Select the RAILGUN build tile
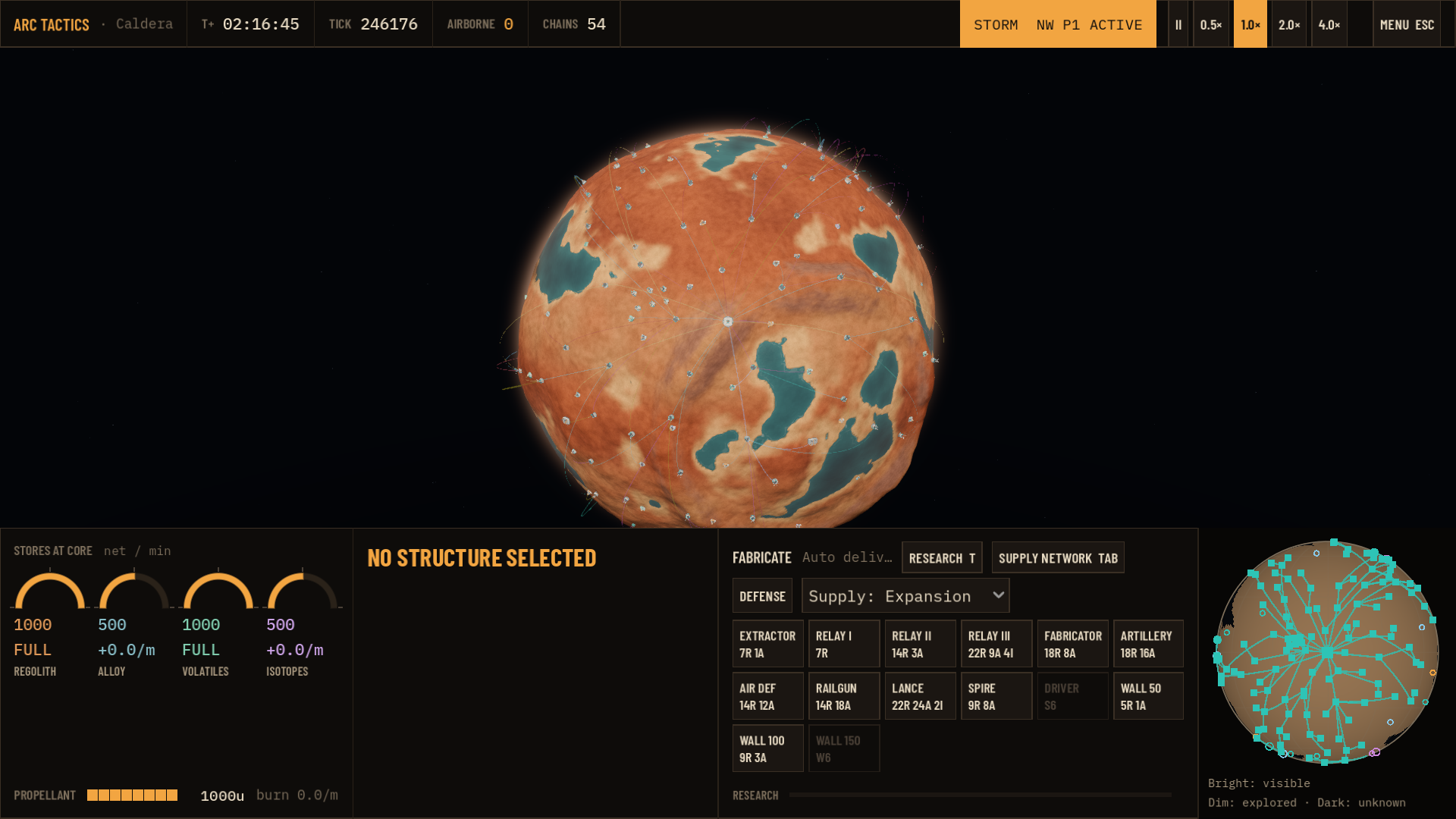The width and height of the screenshot is (1456, 819). pos(844,696)
